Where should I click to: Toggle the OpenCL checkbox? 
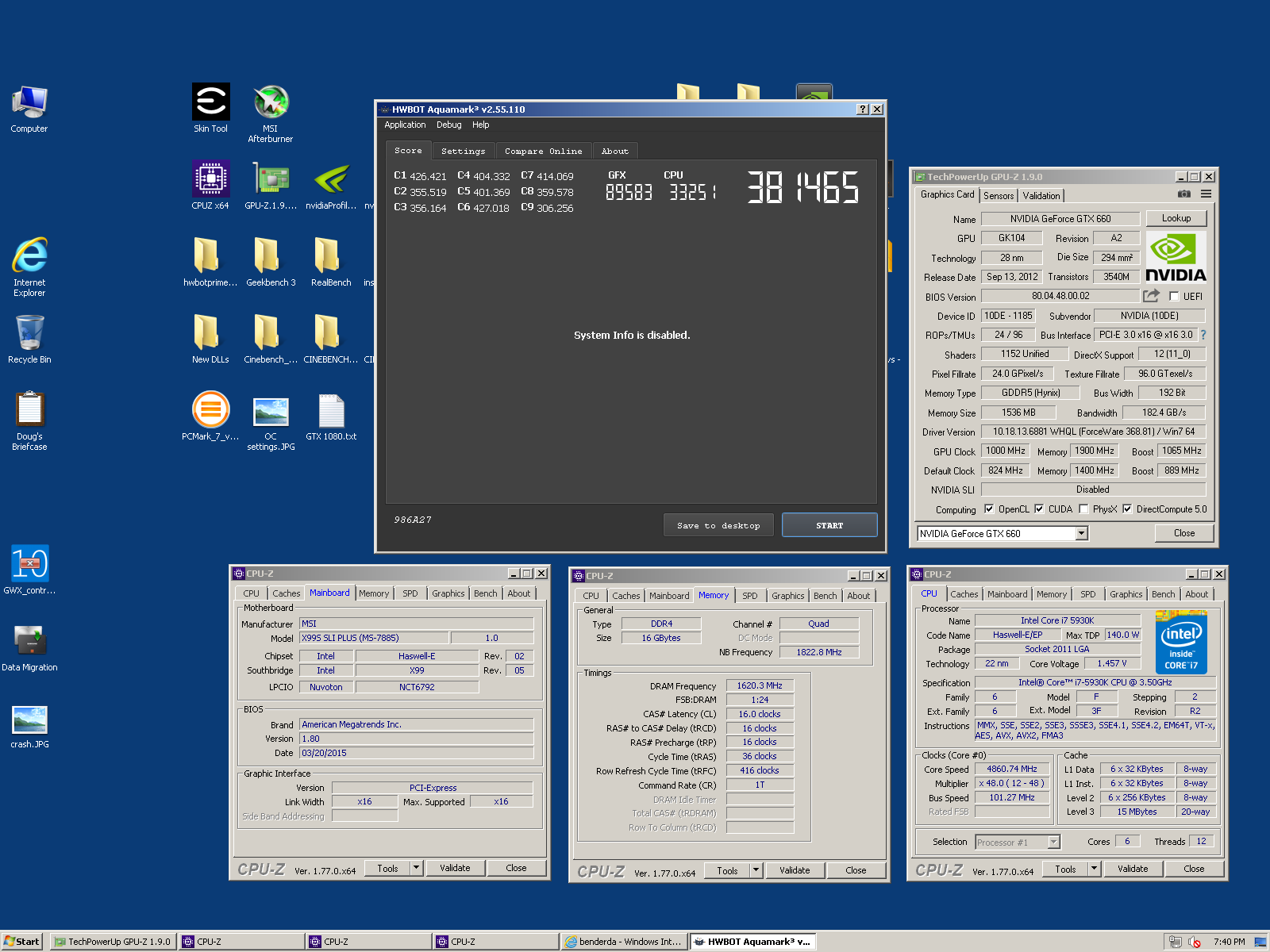click(x=989, y=509)
